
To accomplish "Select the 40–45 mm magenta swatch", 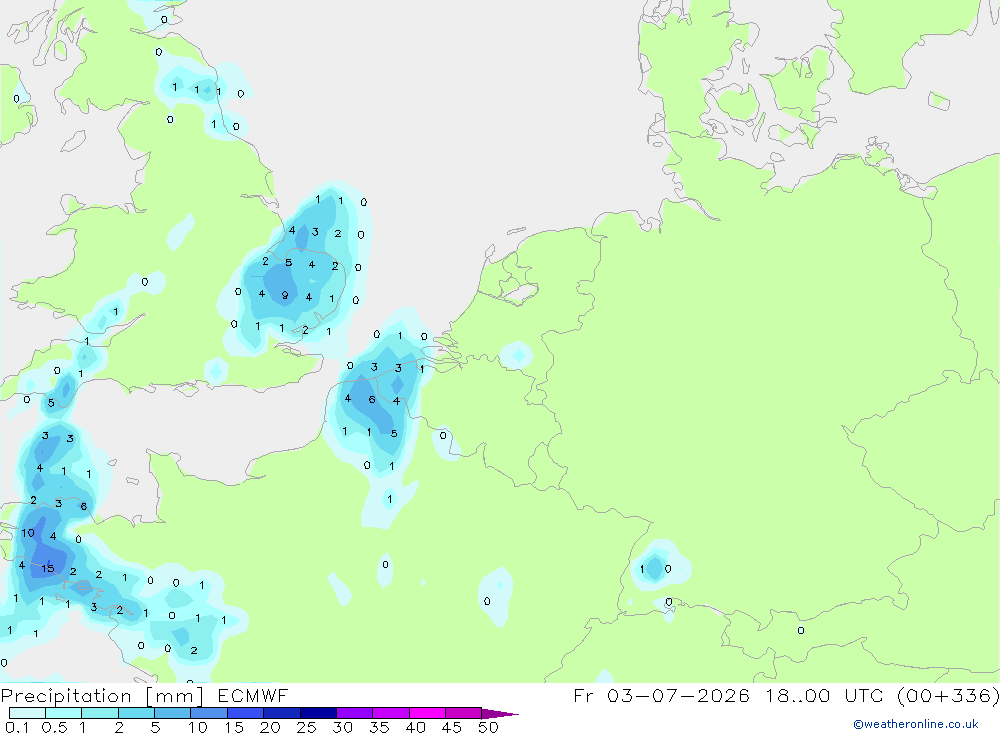I will [x=427, y=713].
